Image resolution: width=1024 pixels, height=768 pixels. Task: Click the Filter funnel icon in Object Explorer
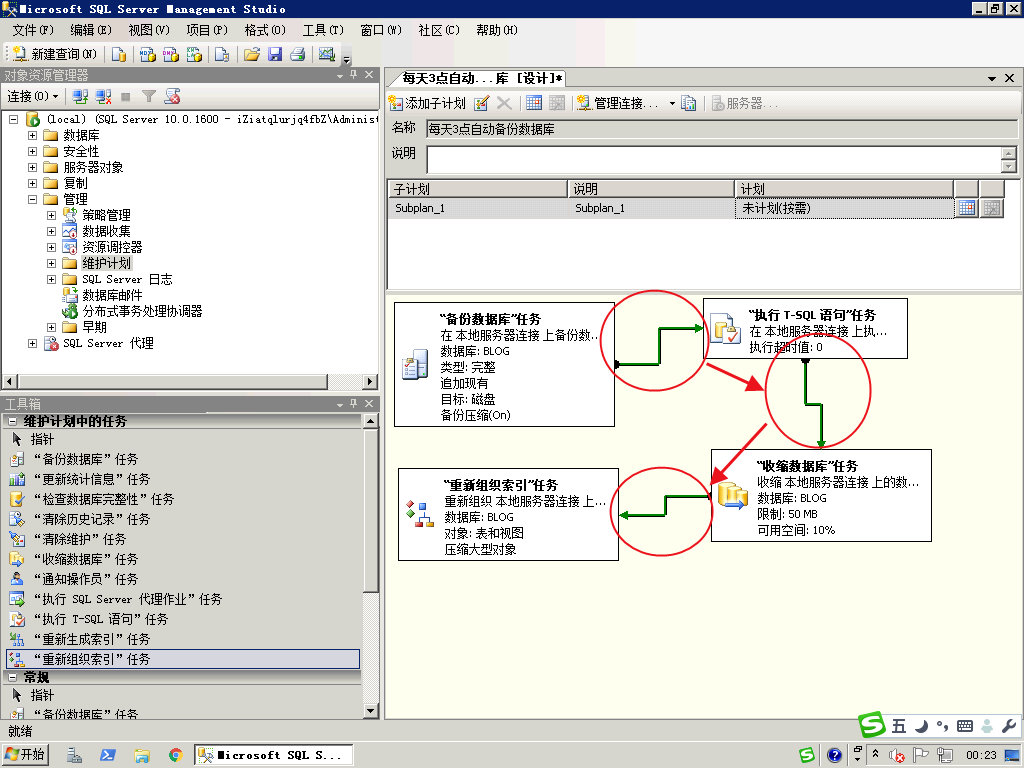pos(149,97)
